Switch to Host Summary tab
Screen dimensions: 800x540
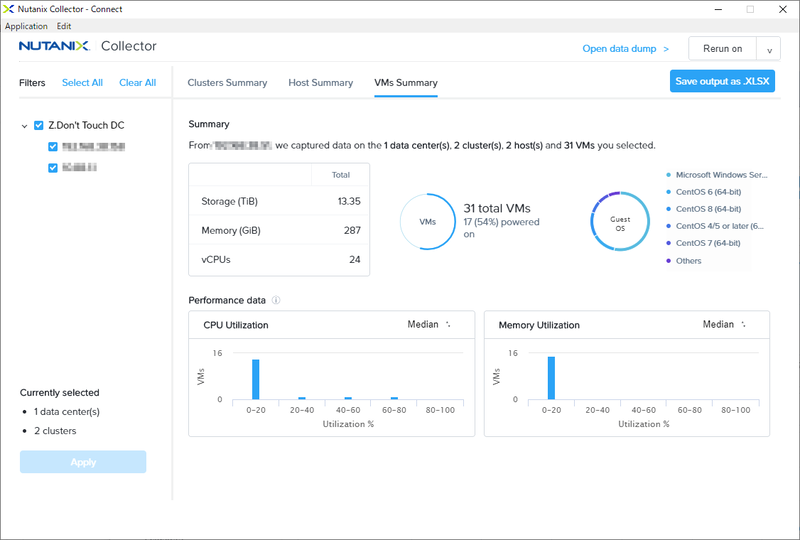[320, 83]
